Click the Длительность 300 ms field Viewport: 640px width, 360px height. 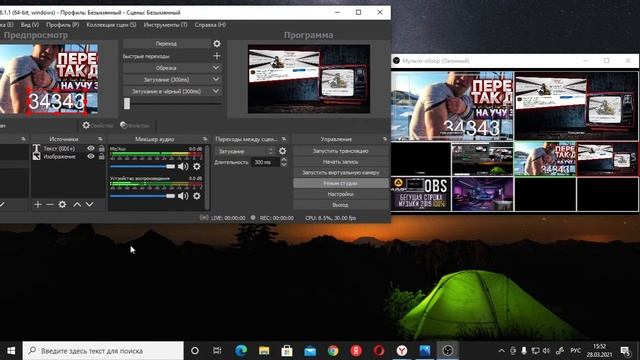point(265,162)
